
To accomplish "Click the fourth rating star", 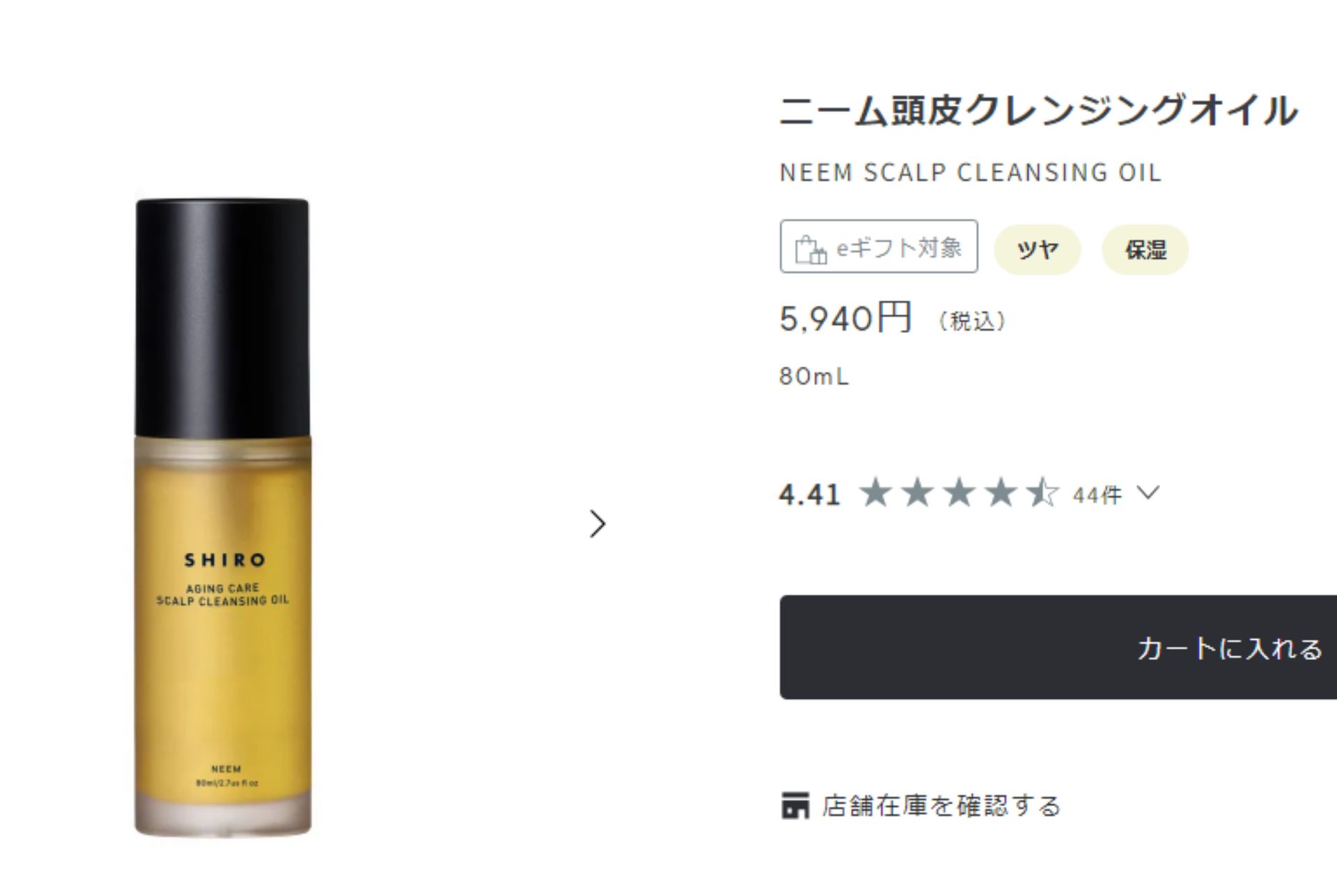I will (1001, 494).
